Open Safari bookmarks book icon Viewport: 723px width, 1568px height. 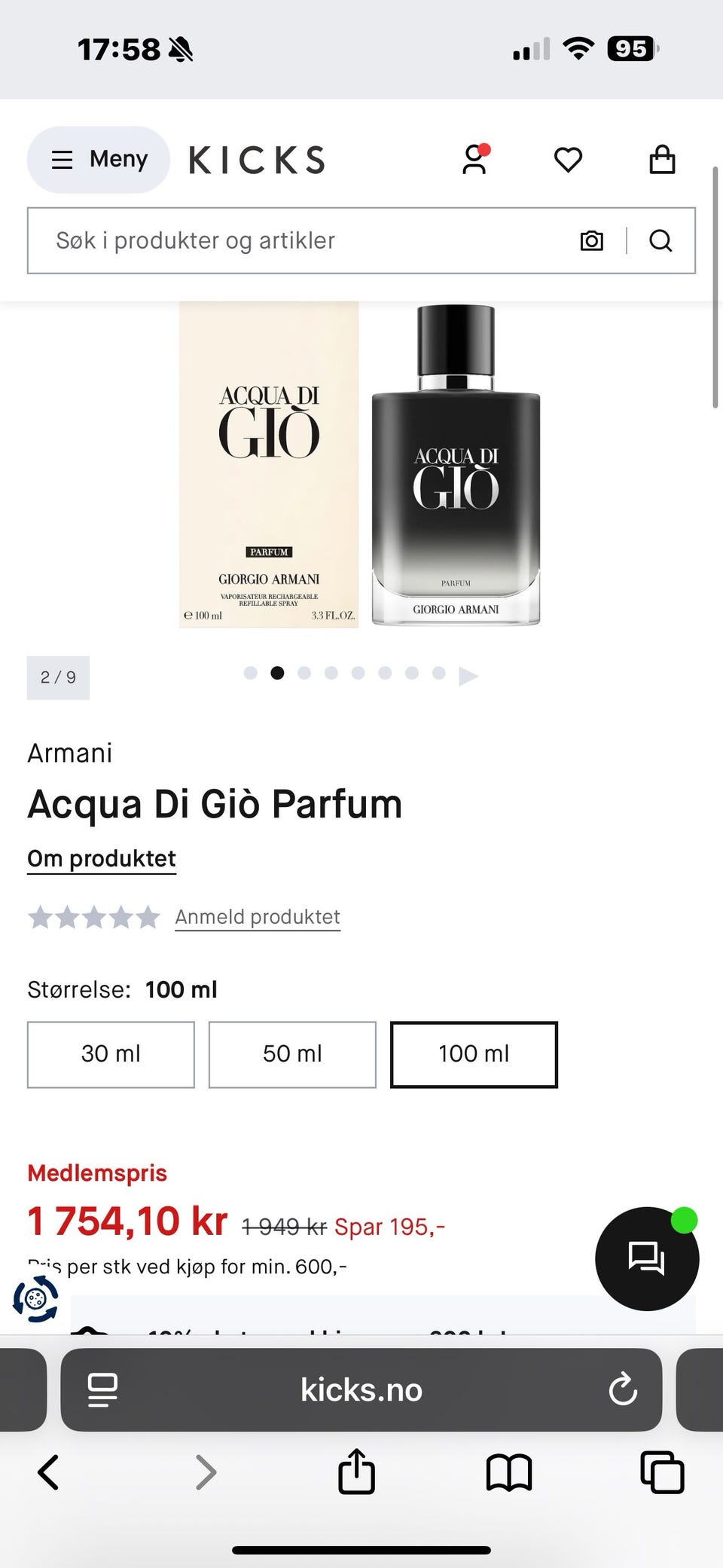(x=509, y=1472)
